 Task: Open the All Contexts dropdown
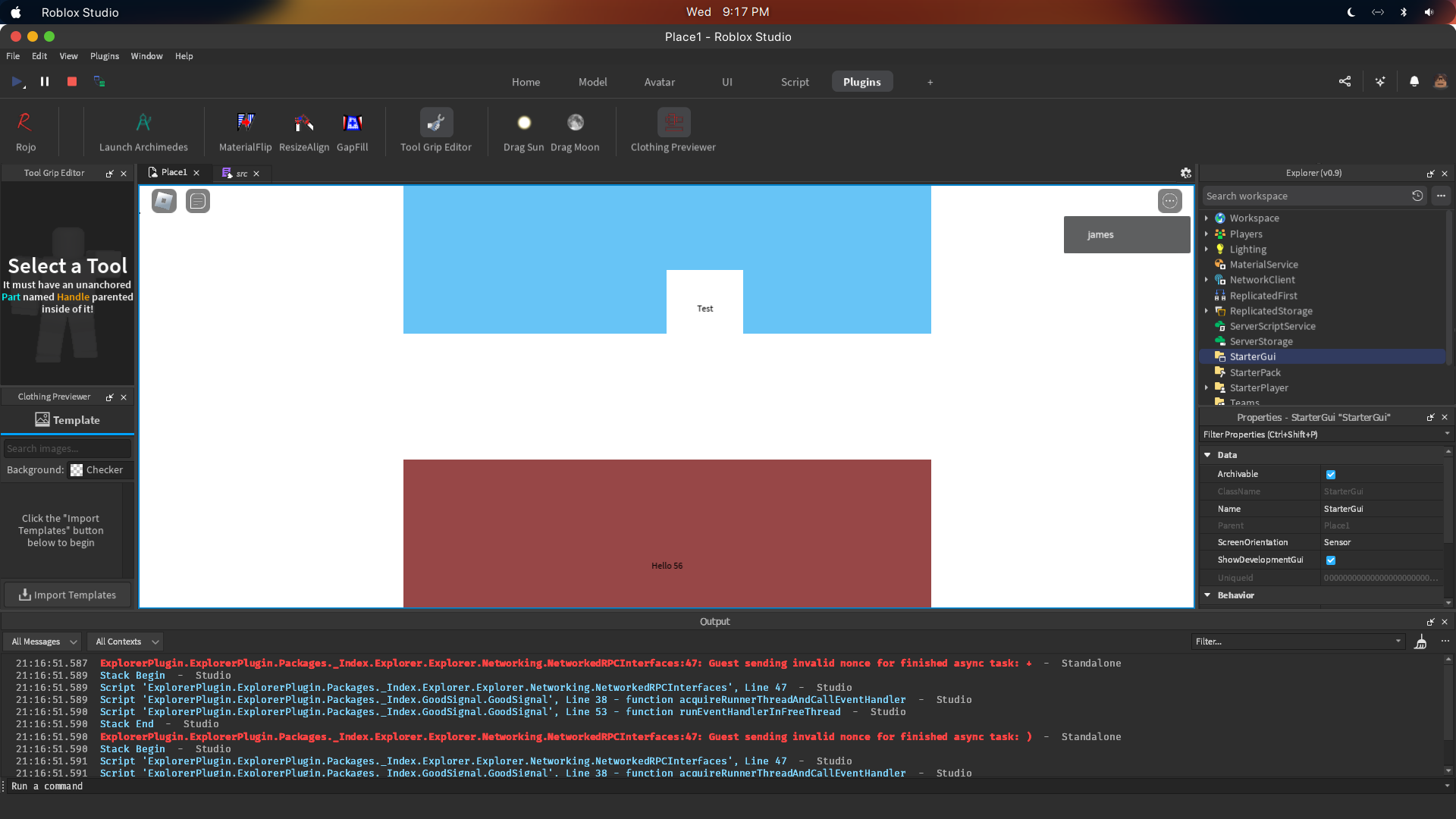click(x=125, y=642)
